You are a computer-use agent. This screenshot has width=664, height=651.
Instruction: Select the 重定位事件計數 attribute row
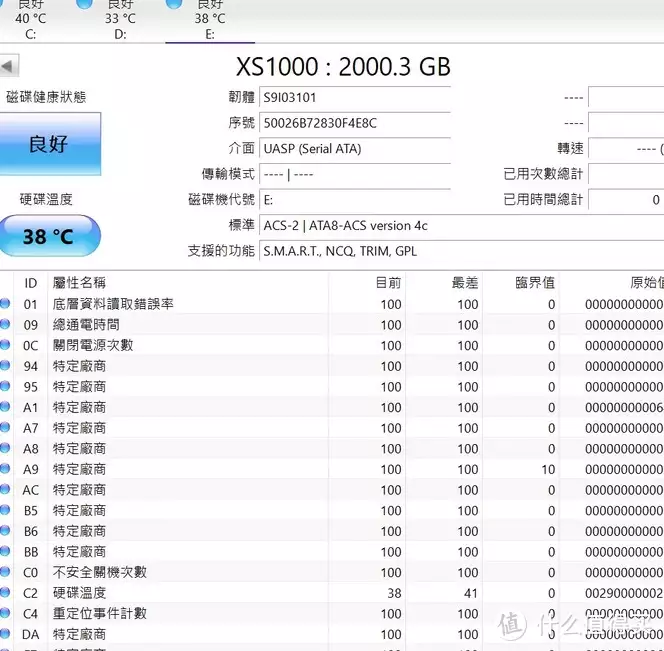click(x=332, y=613)
